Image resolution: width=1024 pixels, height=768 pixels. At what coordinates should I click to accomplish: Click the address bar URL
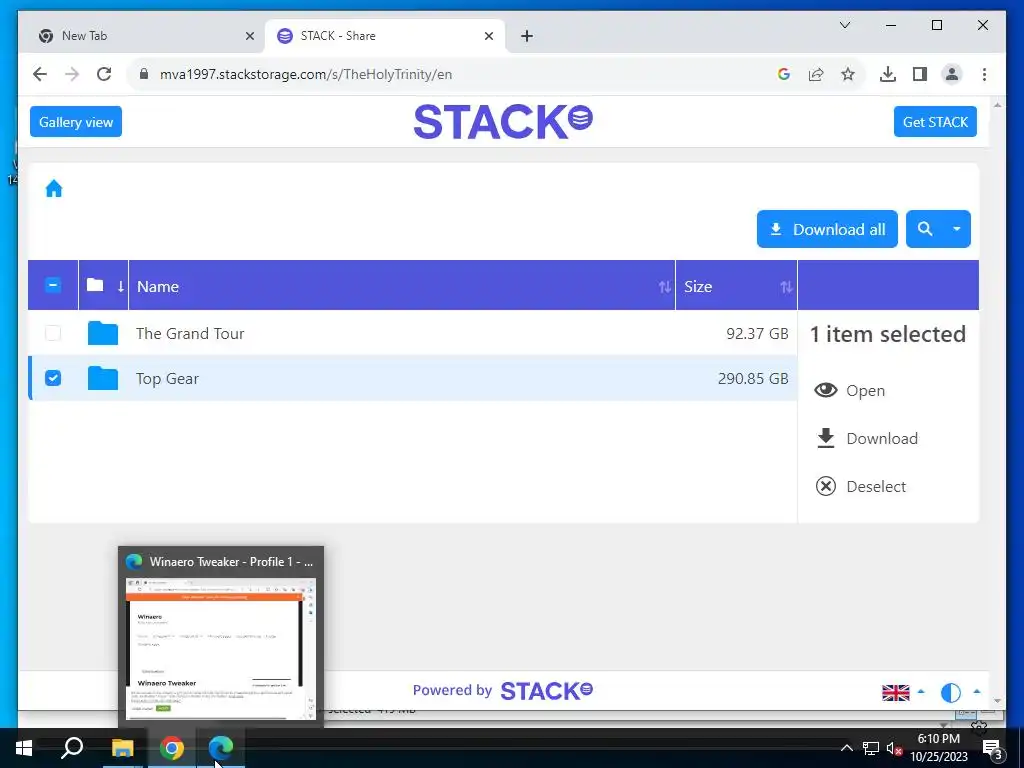click(306, 74)
